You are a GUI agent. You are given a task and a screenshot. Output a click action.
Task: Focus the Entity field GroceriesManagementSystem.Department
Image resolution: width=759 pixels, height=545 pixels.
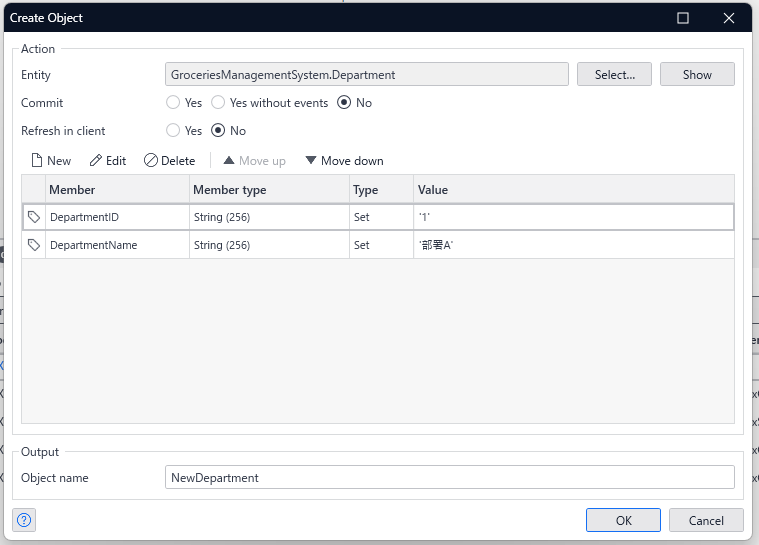click(x=367, y=75)
